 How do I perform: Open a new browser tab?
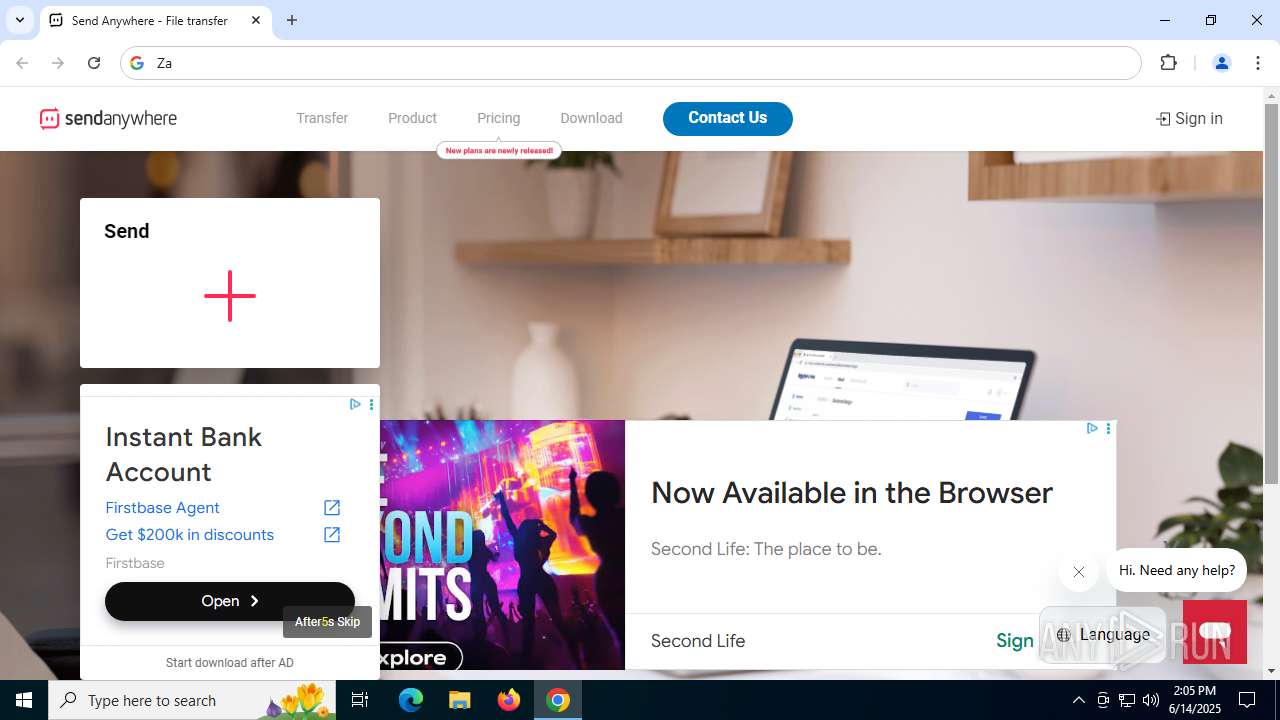[x=292, y=20]
